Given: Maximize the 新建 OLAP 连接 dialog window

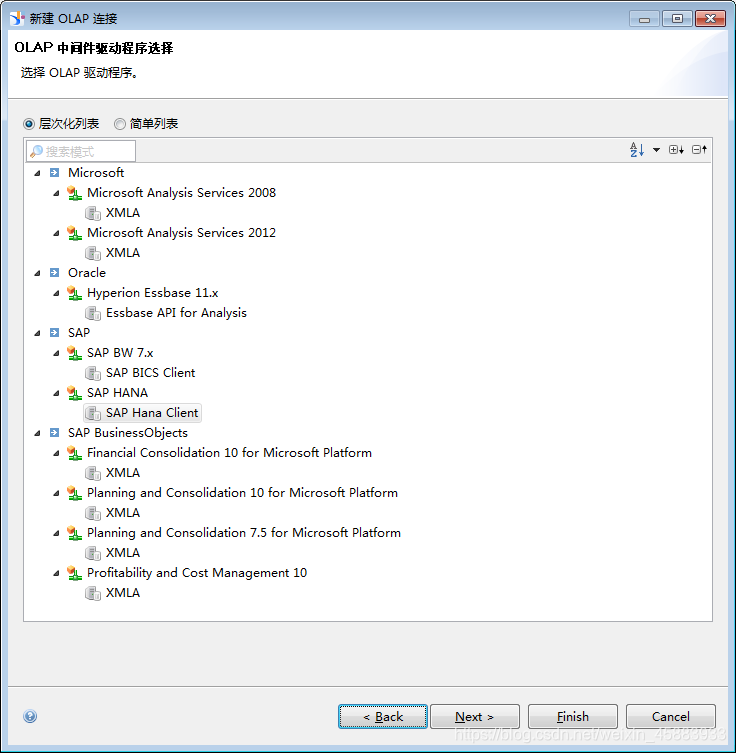Looking at the screenshot, I should coord(677,19).
